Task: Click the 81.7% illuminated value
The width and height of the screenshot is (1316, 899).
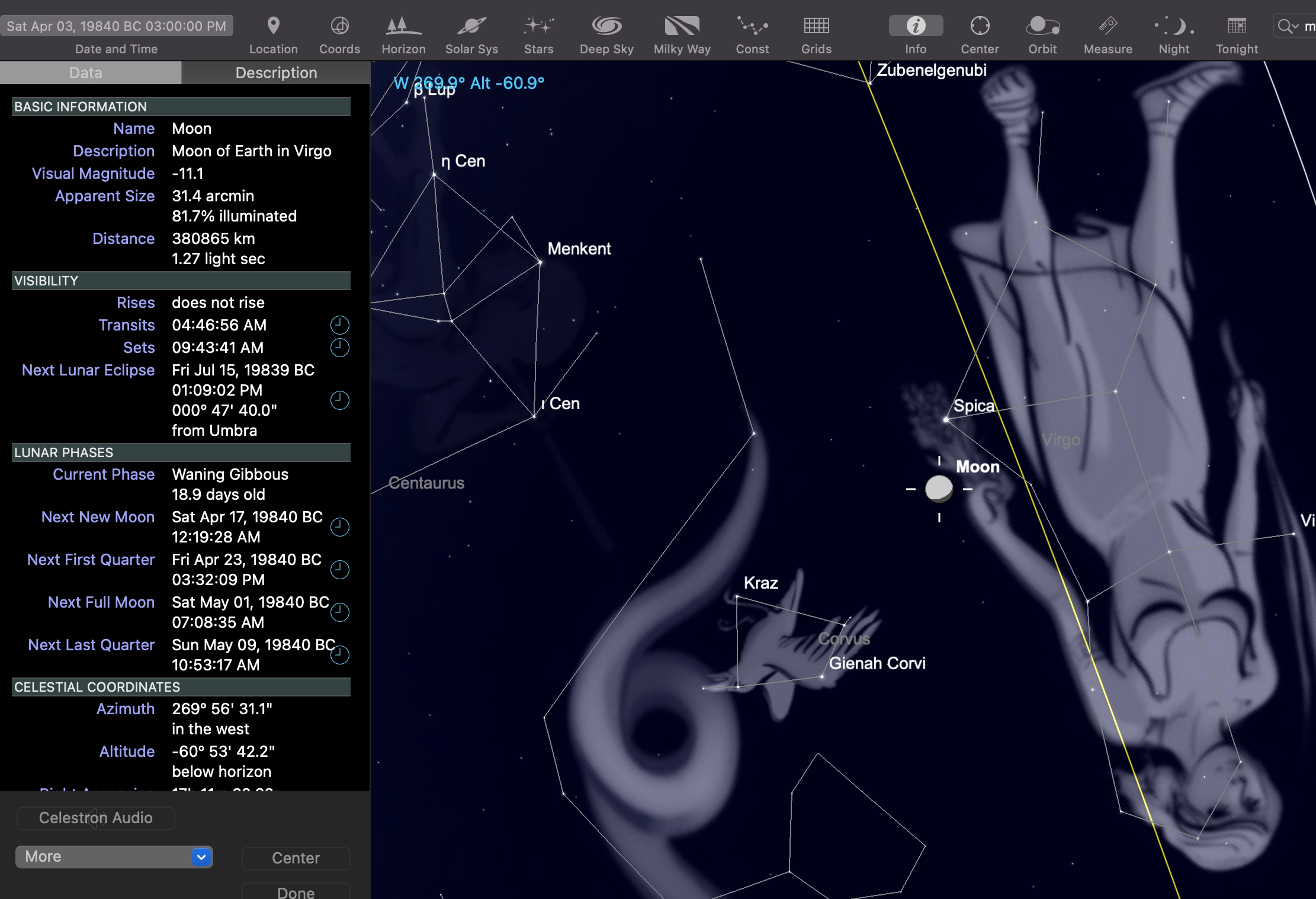Action: (235, 216)
